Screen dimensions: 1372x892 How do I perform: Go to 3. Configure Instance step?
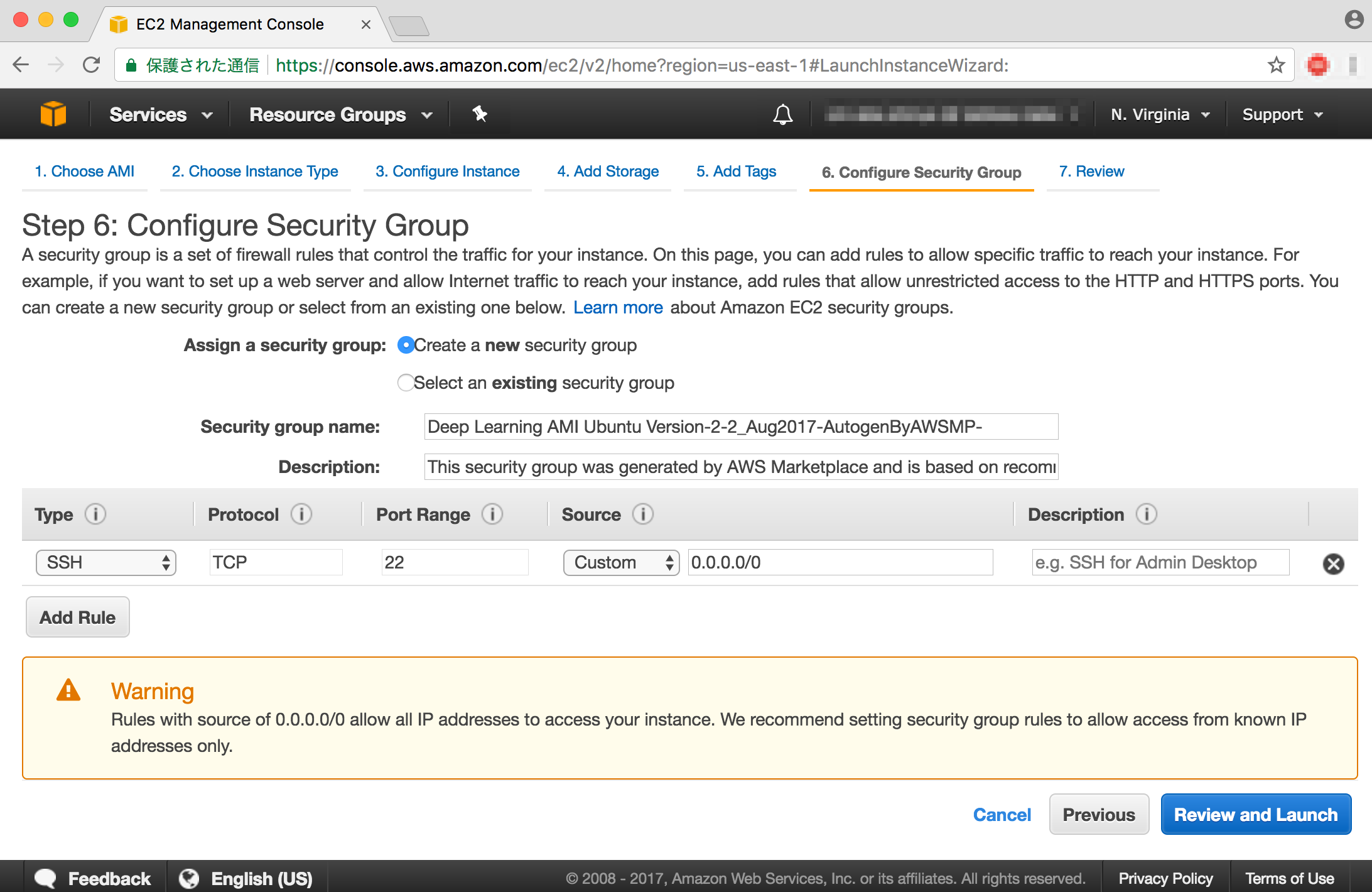pyautogui.click(x=448, y=171)
